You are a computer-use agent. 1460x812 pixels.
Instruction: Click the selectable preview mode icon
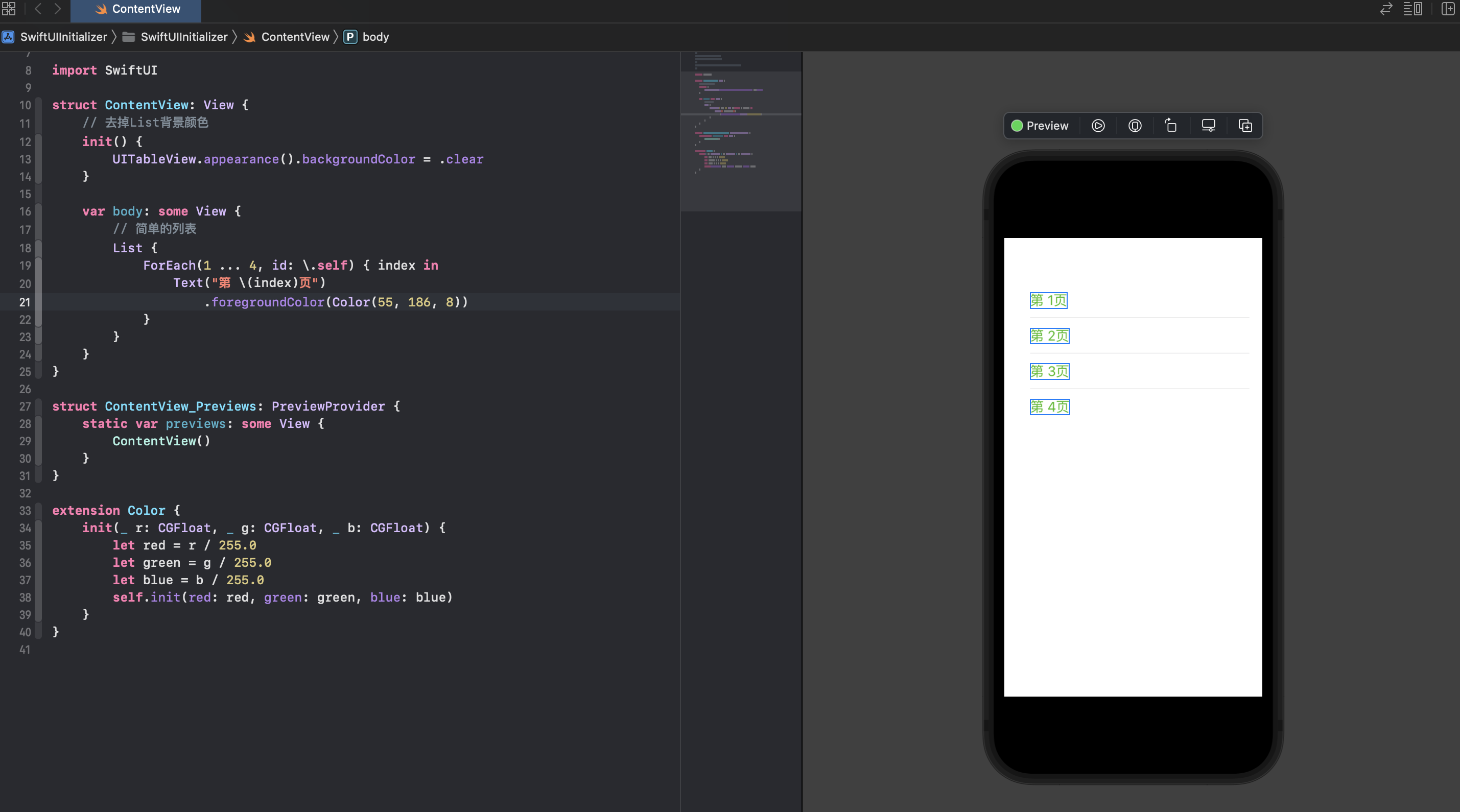tap(1135, 126)
